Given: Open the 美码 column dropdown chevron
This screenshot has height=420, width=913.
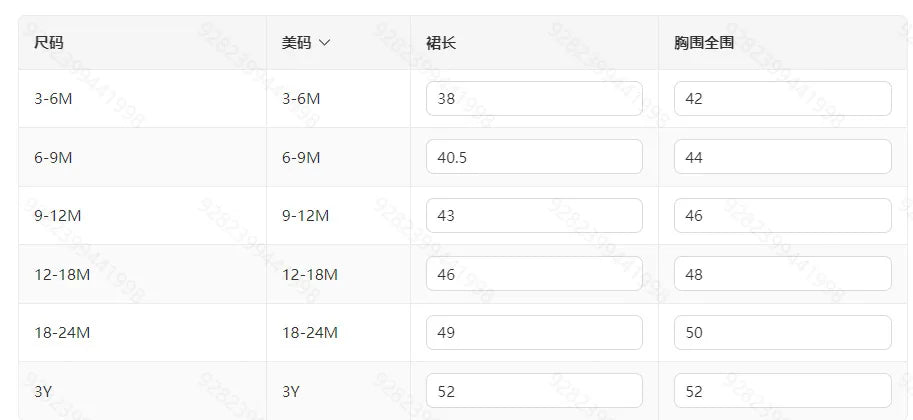Looking at the screenshot, I should pos(324,43).
